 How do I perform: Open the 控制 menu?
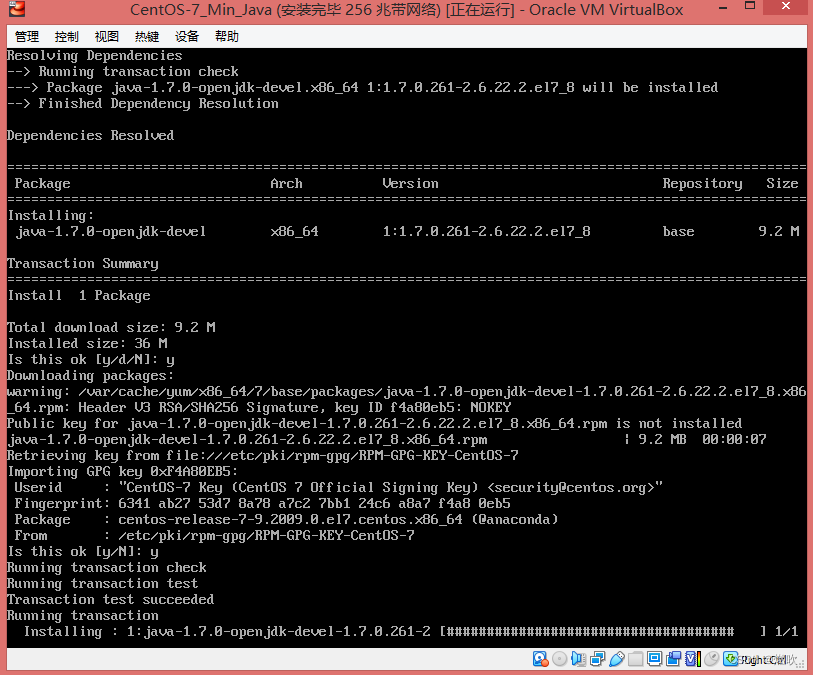coord(66,37)
